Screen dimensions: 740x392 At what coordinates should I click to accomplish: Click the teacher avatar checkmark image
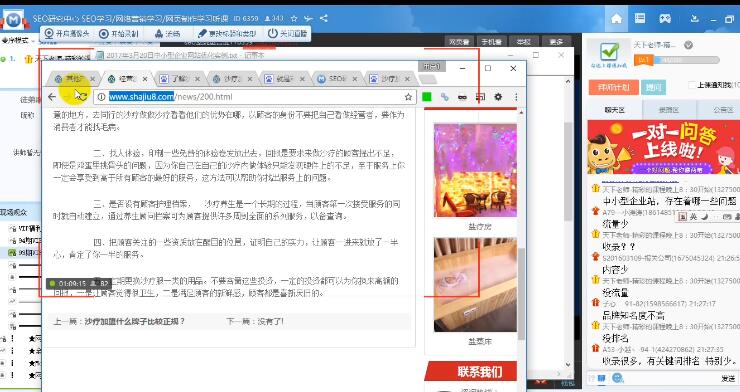point(609,53)
